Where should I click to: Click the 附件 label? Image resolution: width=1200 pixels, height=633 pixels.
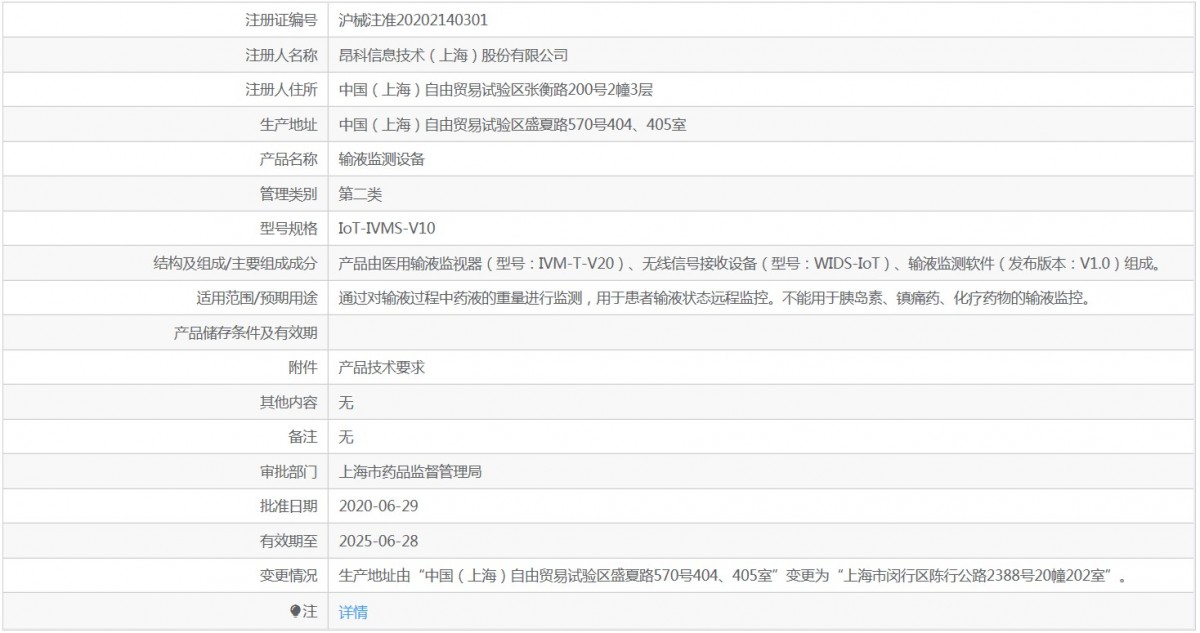tap(303, 367)
